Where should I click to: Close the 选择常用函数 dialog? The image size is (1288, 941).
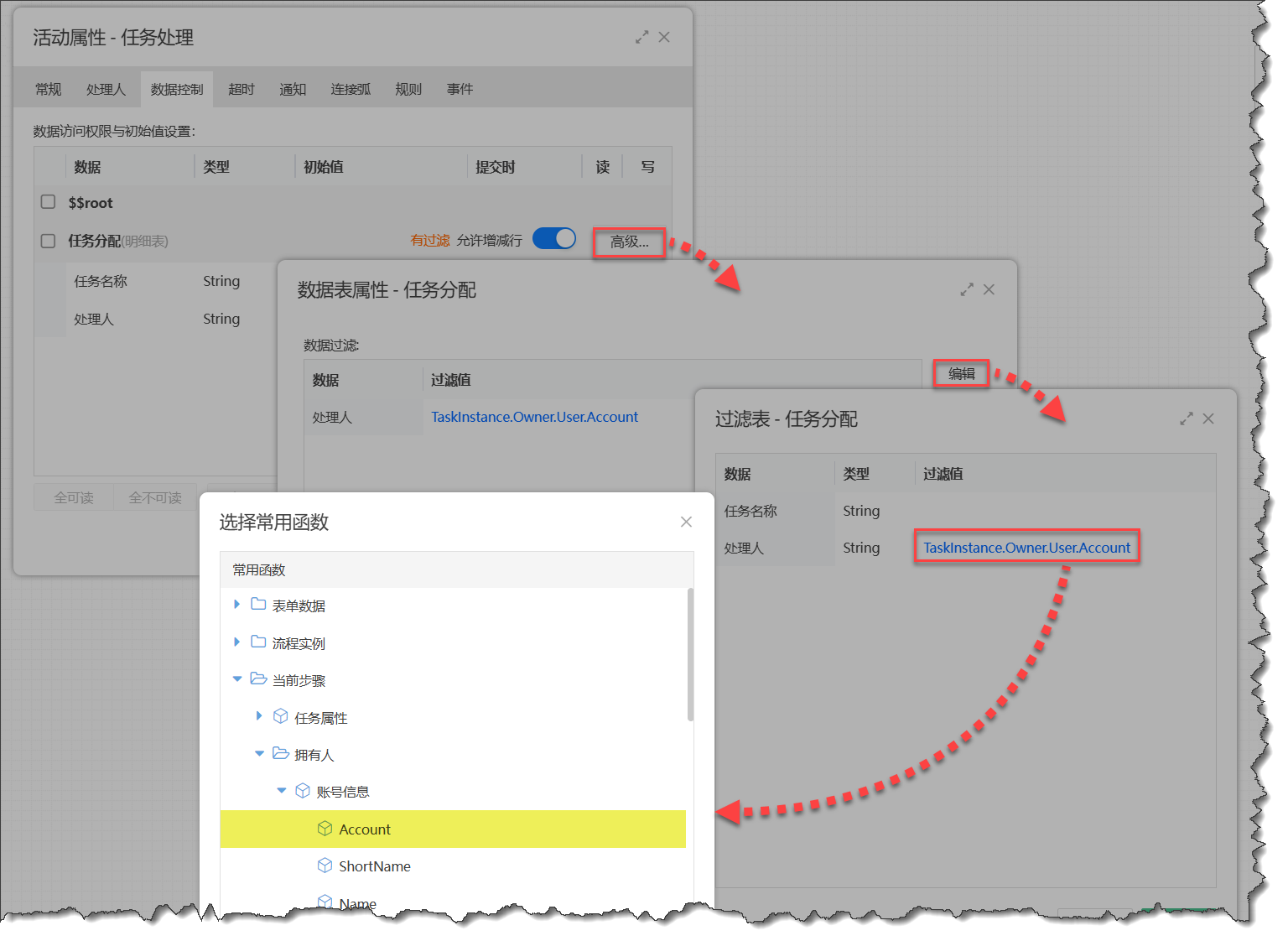coord(686,522)
